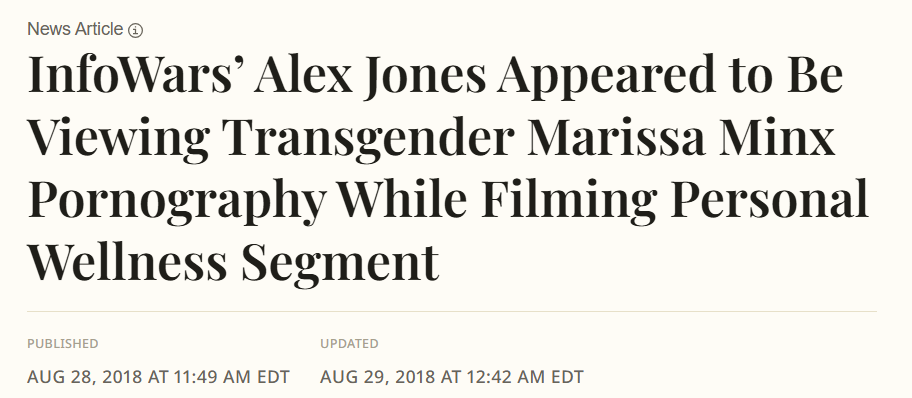The width and height of the screenshot is (912, 398).
Task: Click the PUBLISHED label
Action: [63, 344]
